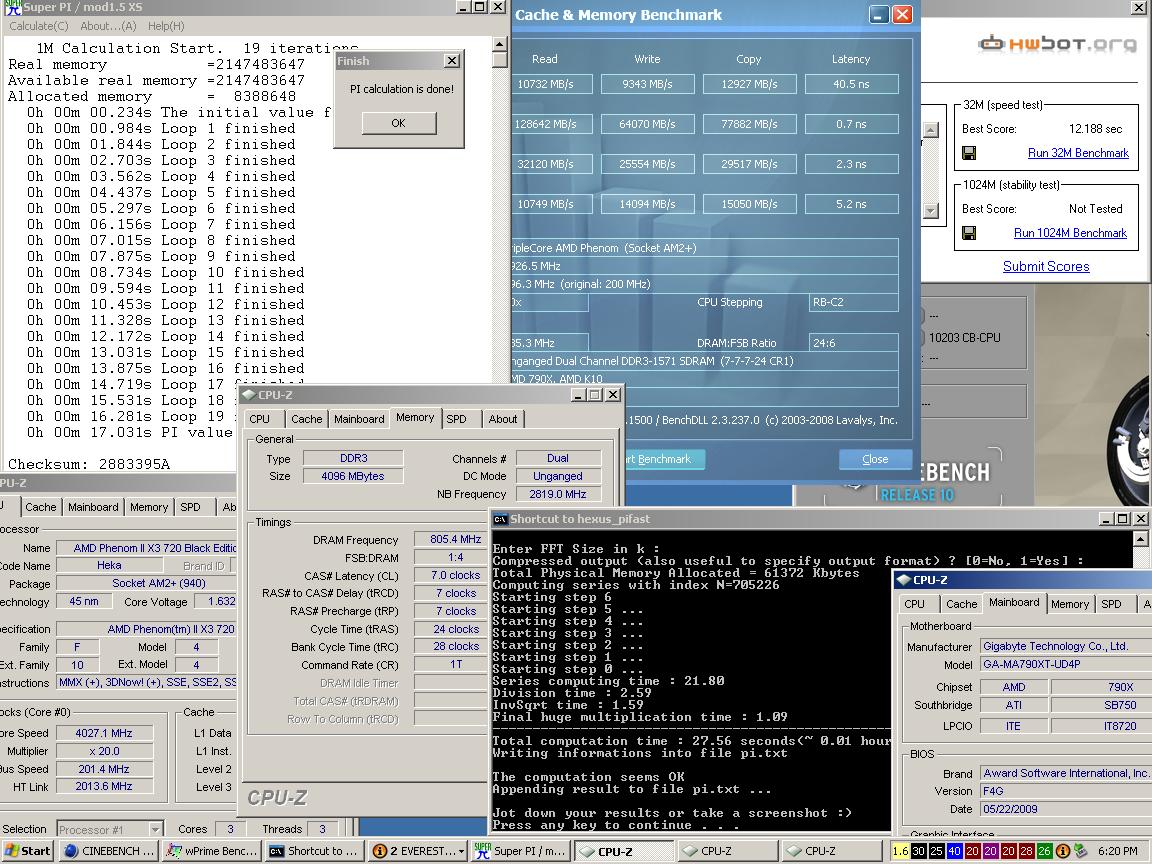The width and height of the screenshot is (1152, 864).
Task: Click the Super PI title bar icon
Action: click(x=12, y=7)
